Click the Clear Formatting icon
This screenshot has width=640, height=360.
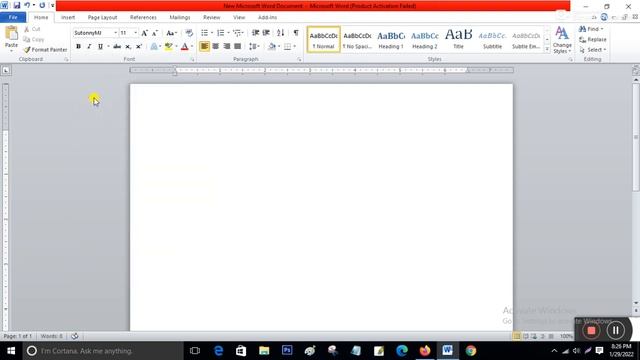click(189, 33)
